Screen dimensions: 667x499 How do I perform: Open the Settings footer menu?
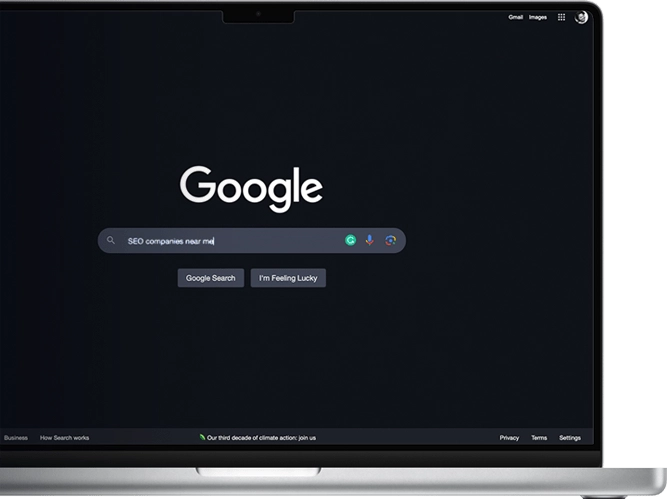click(x=570, y=438)
